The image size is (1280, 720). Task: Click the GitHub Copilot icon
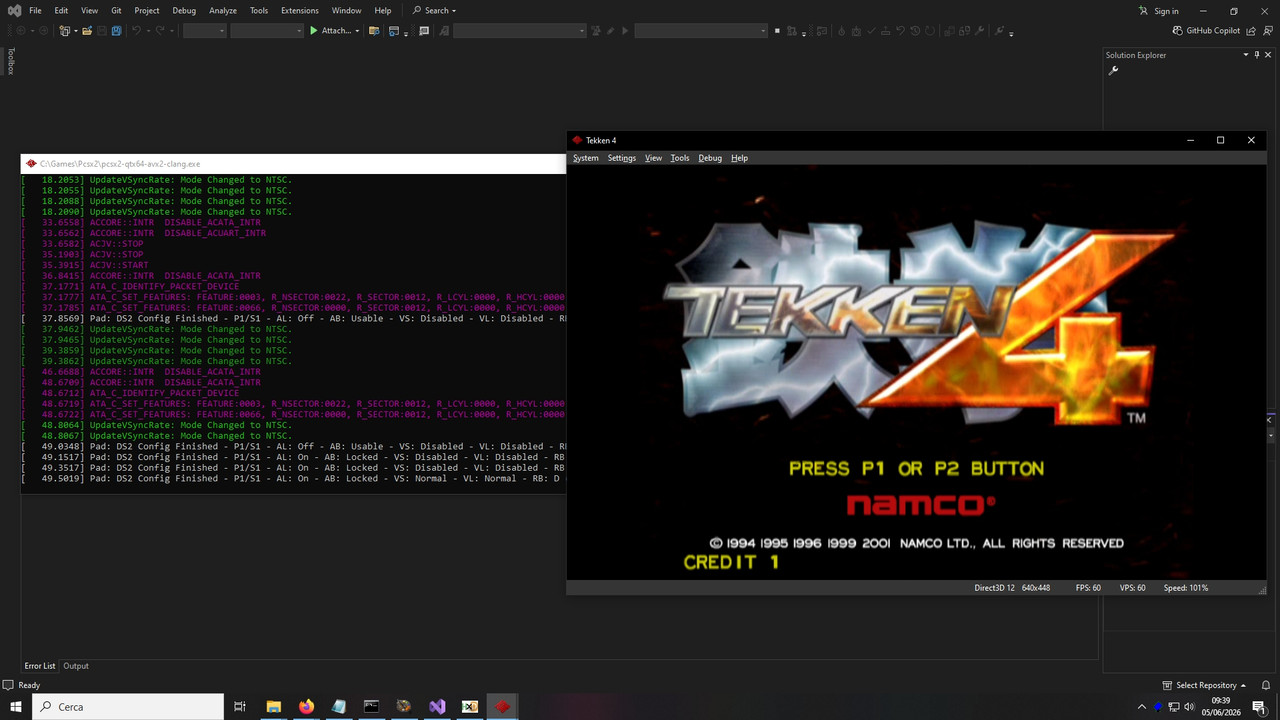[1178, 31]
